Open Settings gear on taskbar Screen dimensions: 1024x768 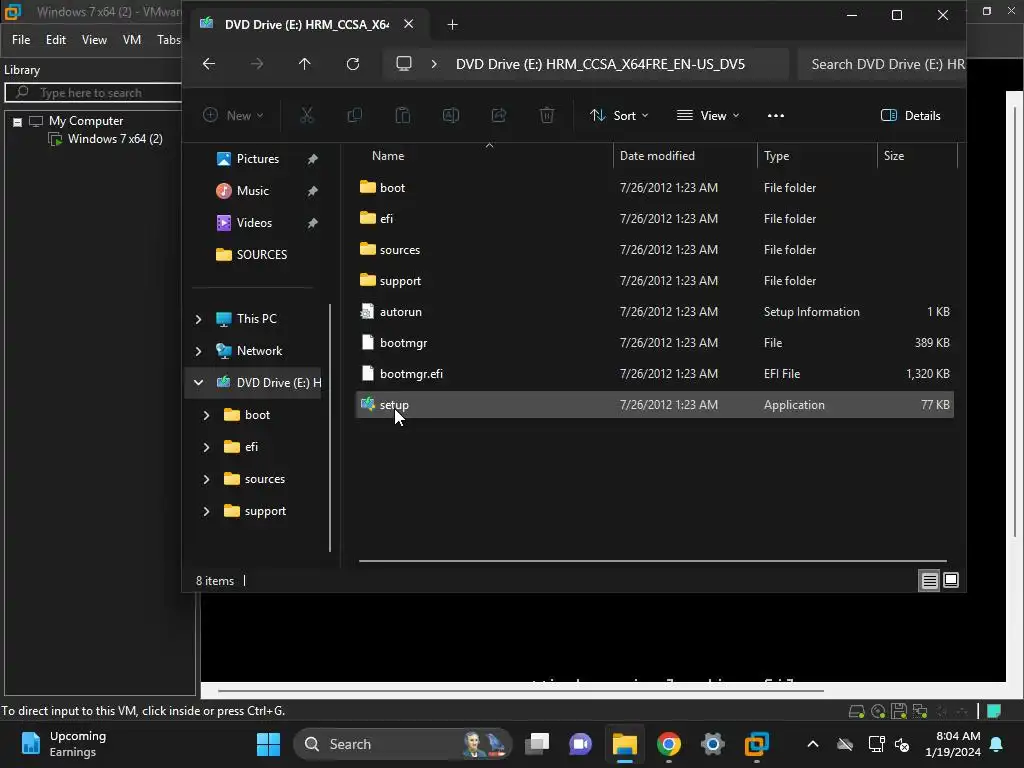[712, 744]
